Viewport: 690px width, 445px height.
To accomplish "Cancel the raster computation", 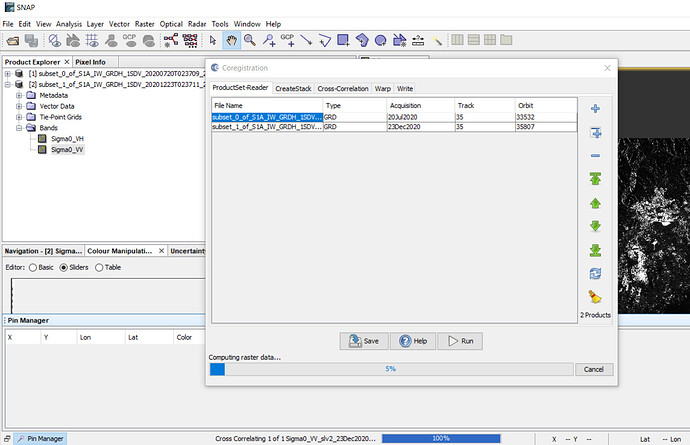I will 594,369.
